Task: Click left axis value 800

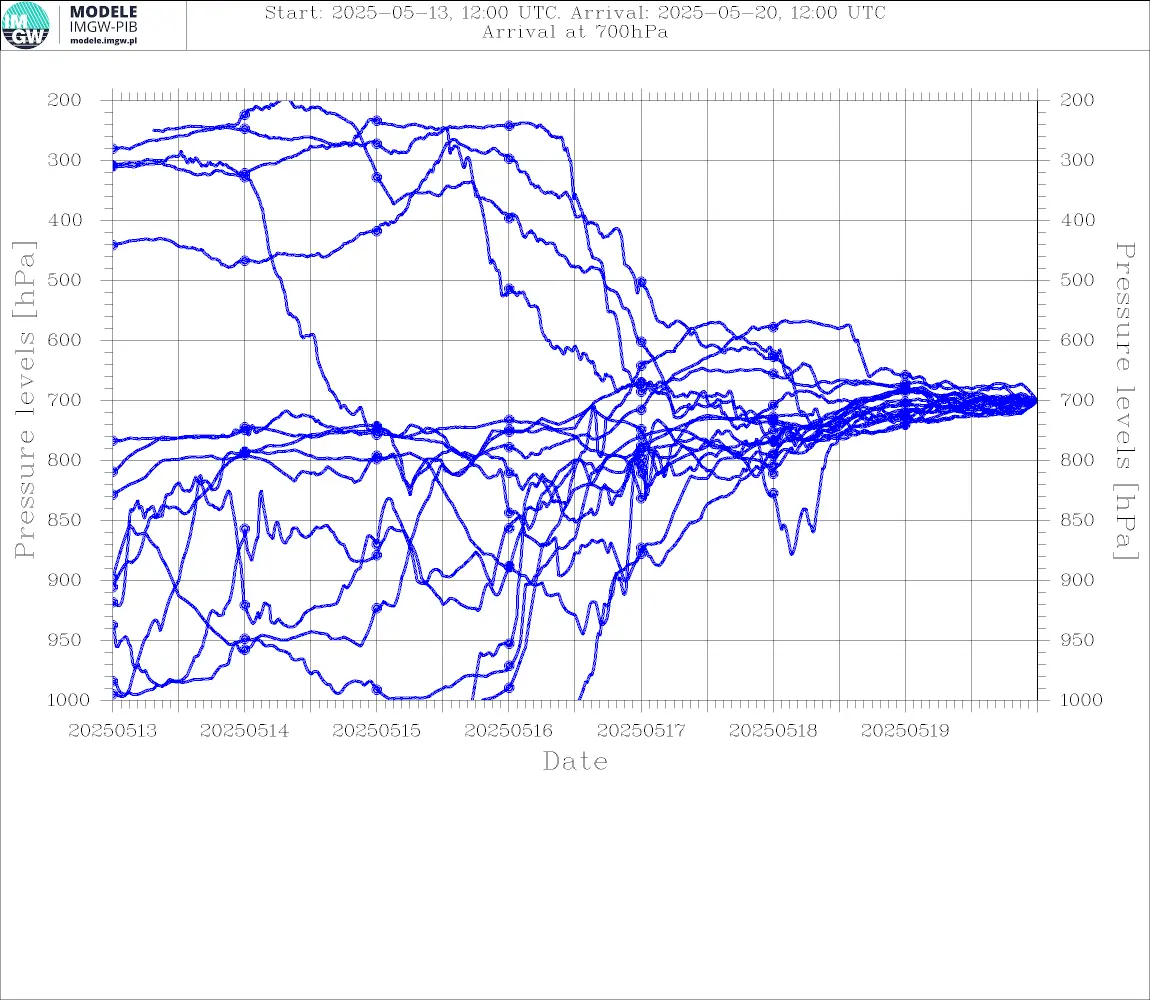Action: [x=65, y=460]
